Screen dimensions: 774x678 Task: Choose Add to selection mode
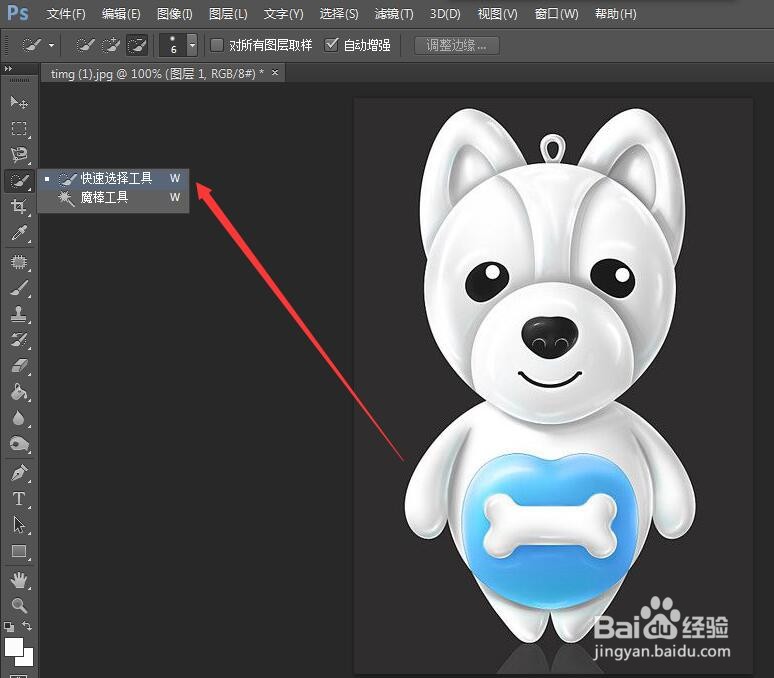click(x=111, y=45)
